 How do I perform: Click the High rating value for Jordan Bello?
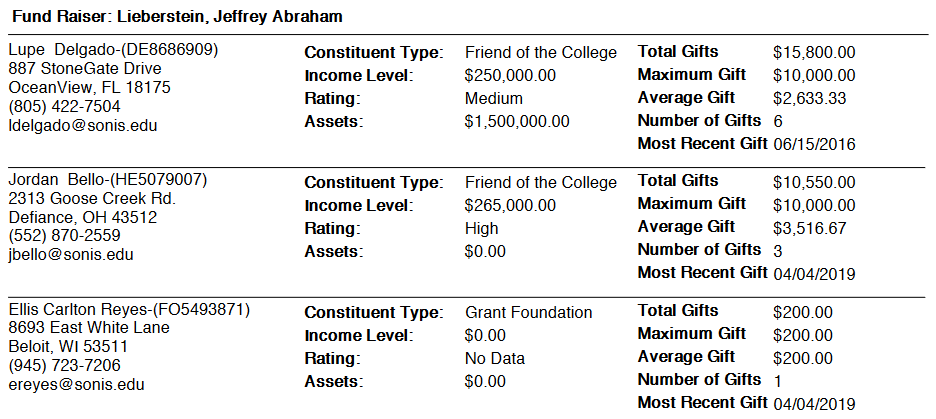(482, 228)
